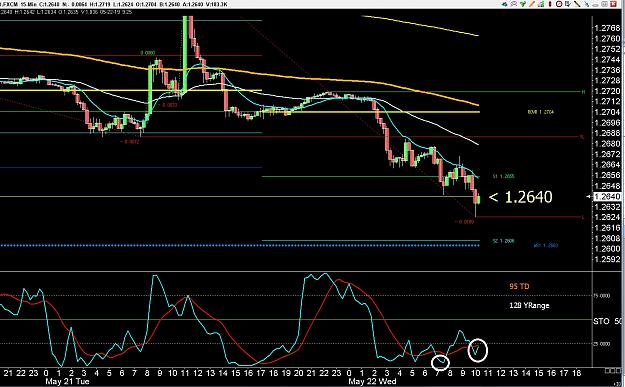Select the black diagonal trend line tool

click(x=577, y=4)
